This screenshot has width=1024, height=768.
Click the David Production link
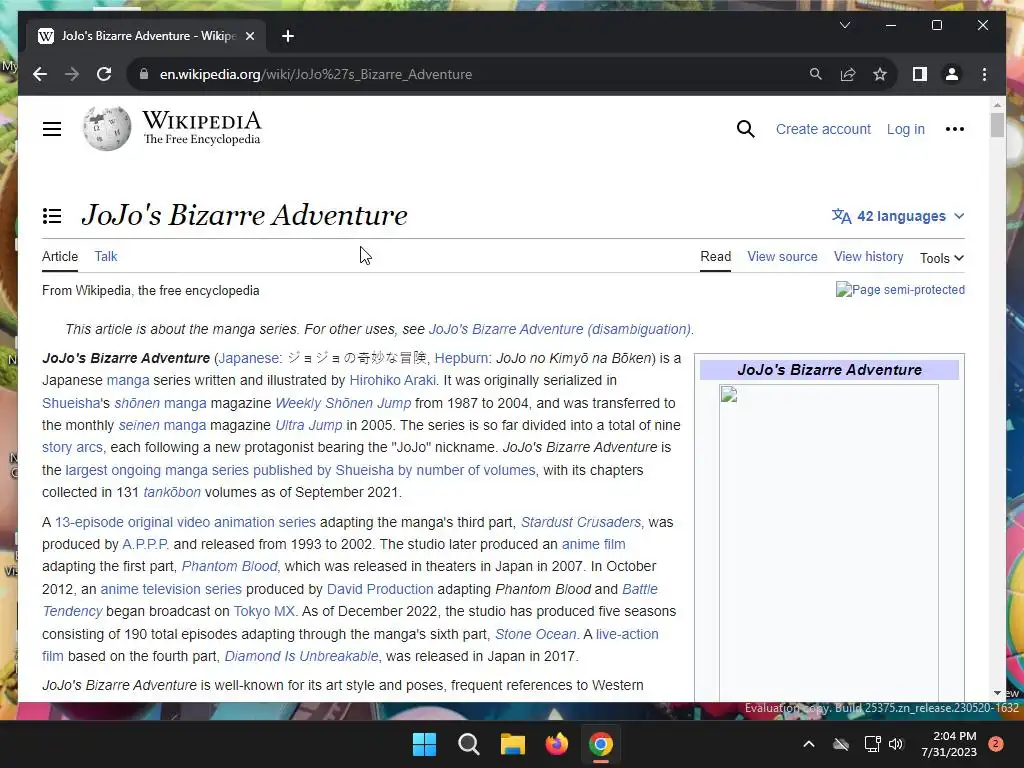(x=380, y=589)
